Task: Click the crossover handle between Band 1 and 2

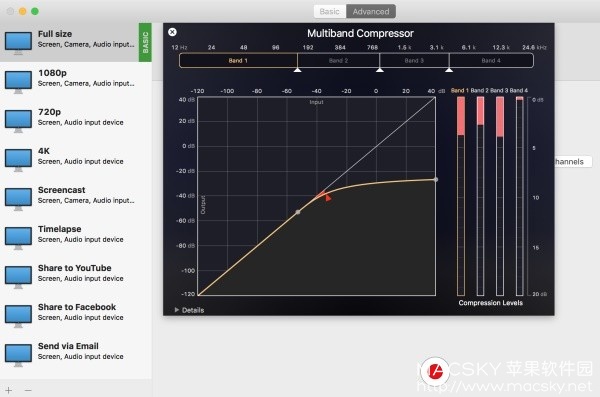Action: tap(297, 70)
